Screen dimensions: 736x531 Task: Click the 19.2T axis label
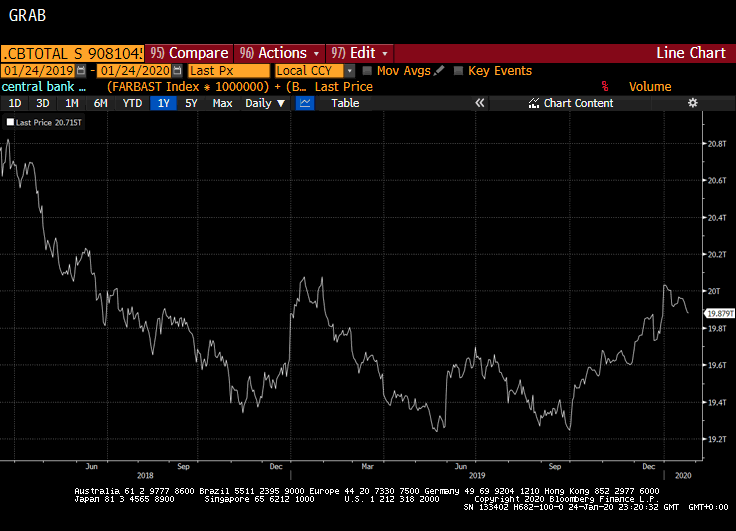pos(717,439)
